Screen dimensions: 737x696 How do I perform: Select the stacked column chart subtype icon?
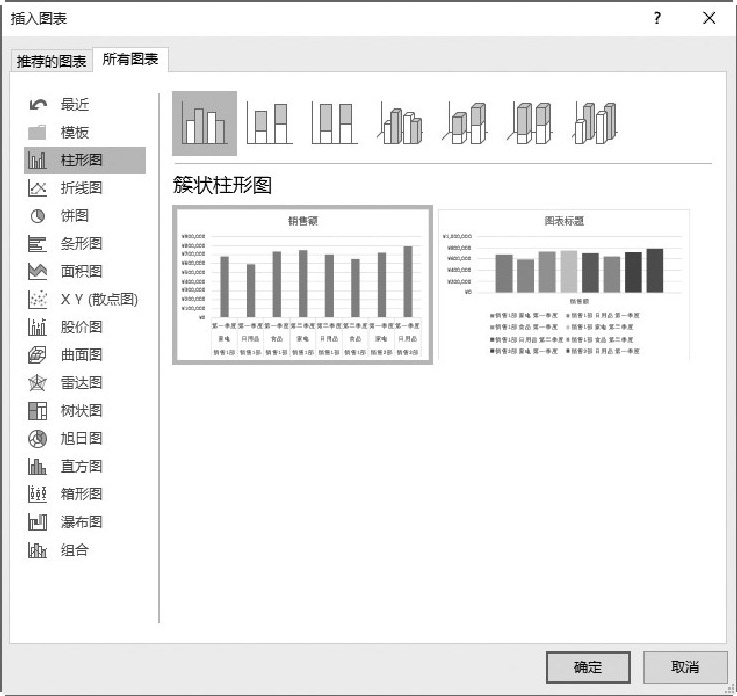269,124
